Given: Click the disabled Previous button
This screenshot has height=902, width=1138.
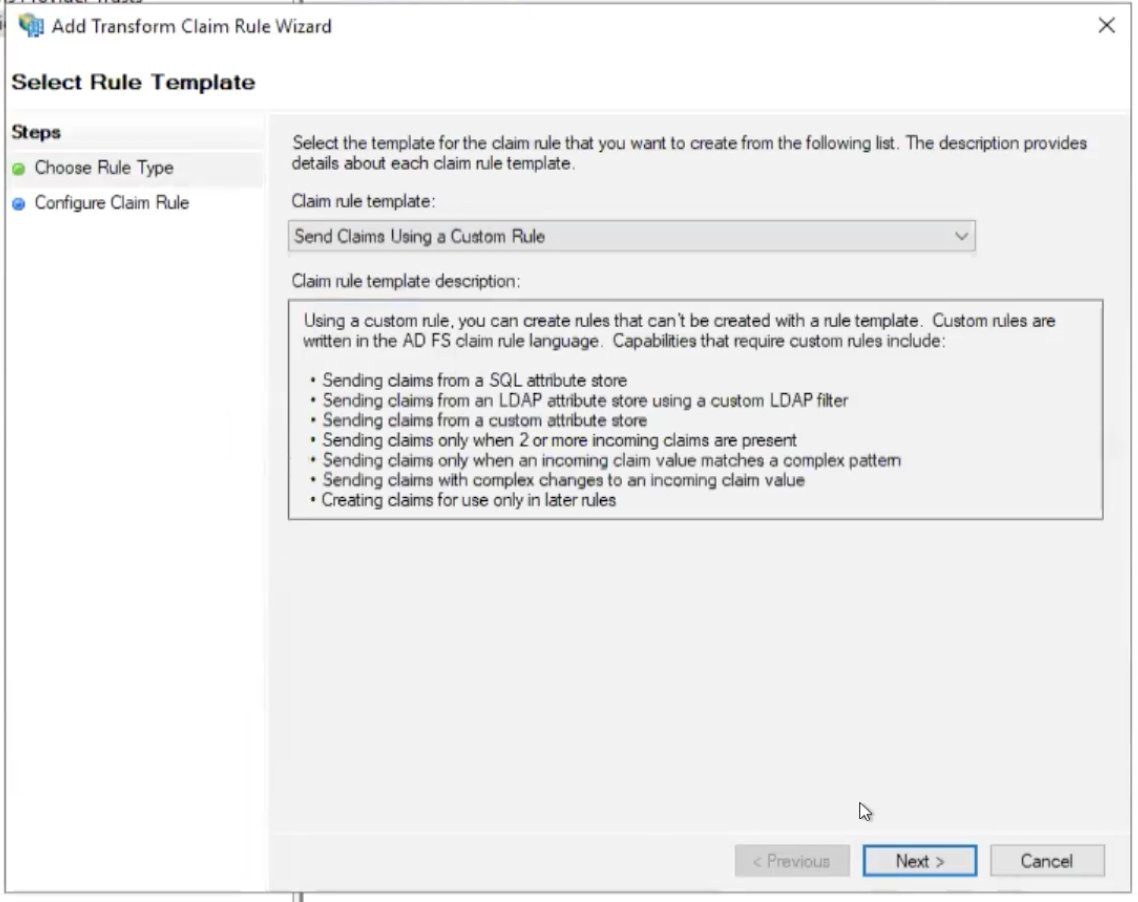Looking at the screenshot, I should click(x=792, y=861).
